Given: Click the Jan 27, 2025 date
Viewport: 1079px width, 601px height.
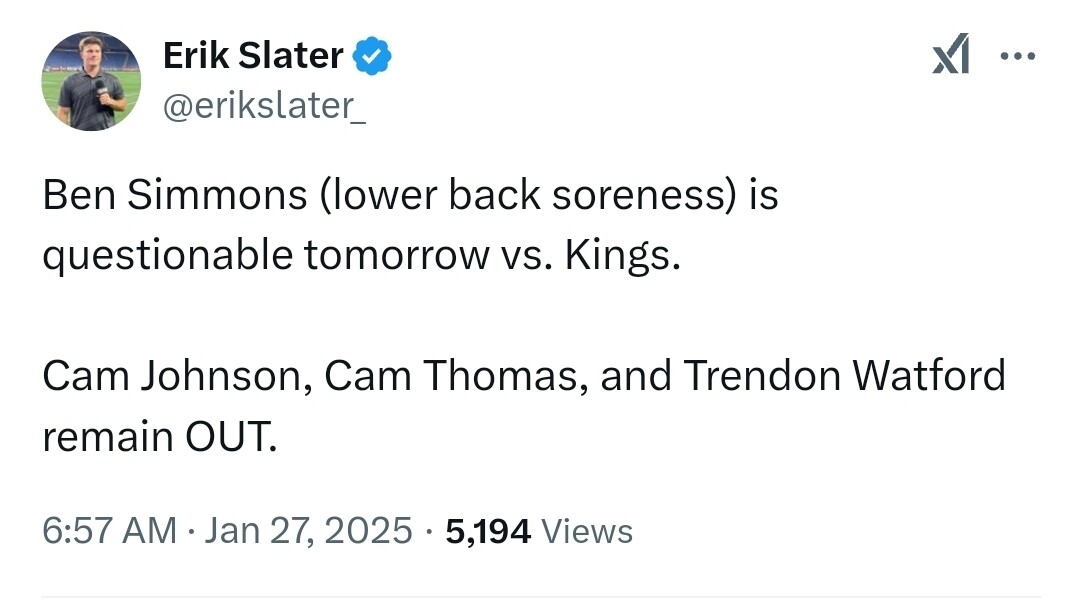Looking at the screenshot, I should pos(308,530).
